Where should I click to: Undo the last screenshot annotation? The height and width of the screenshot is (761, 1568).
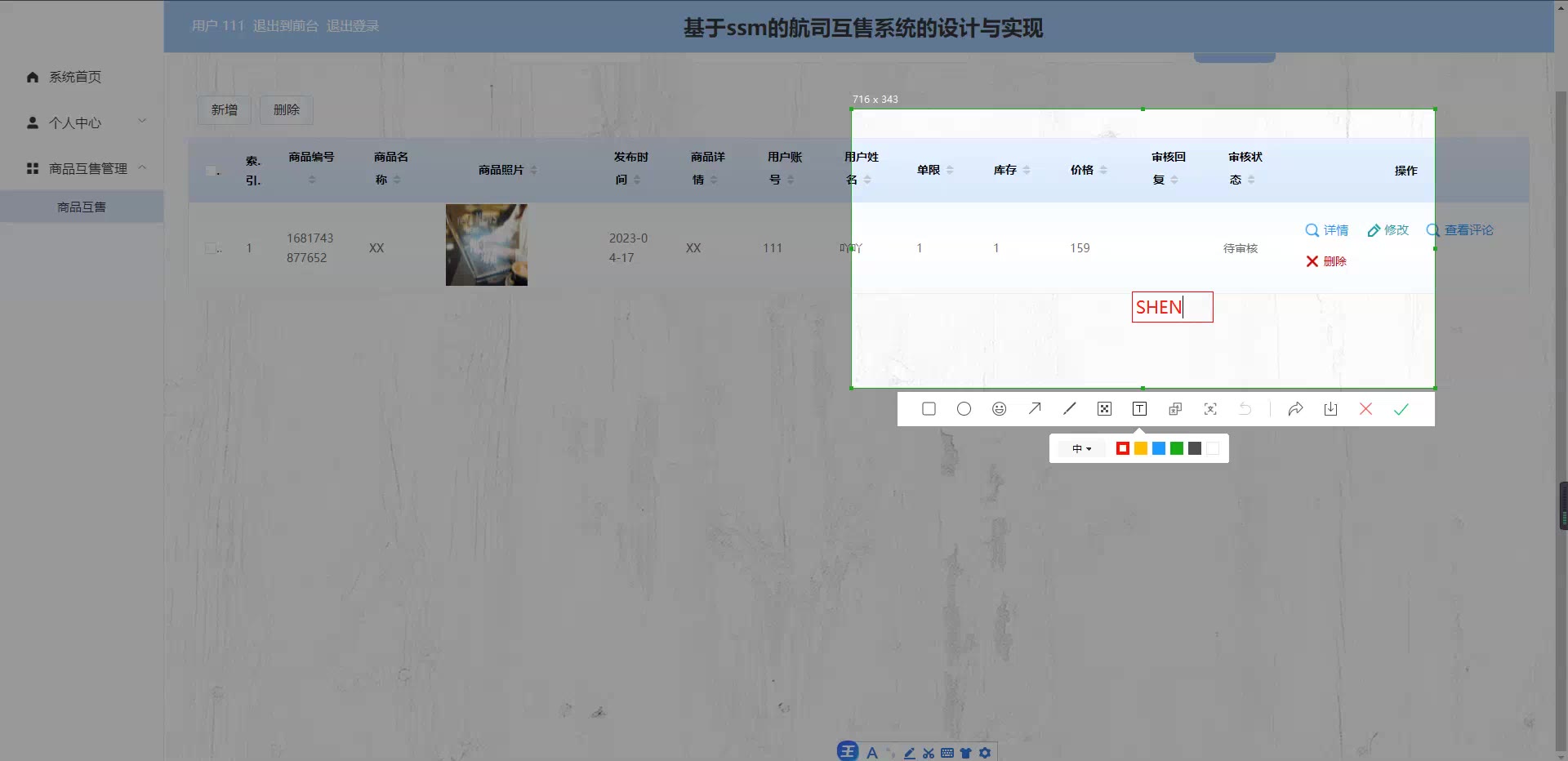click(1245, 409)
